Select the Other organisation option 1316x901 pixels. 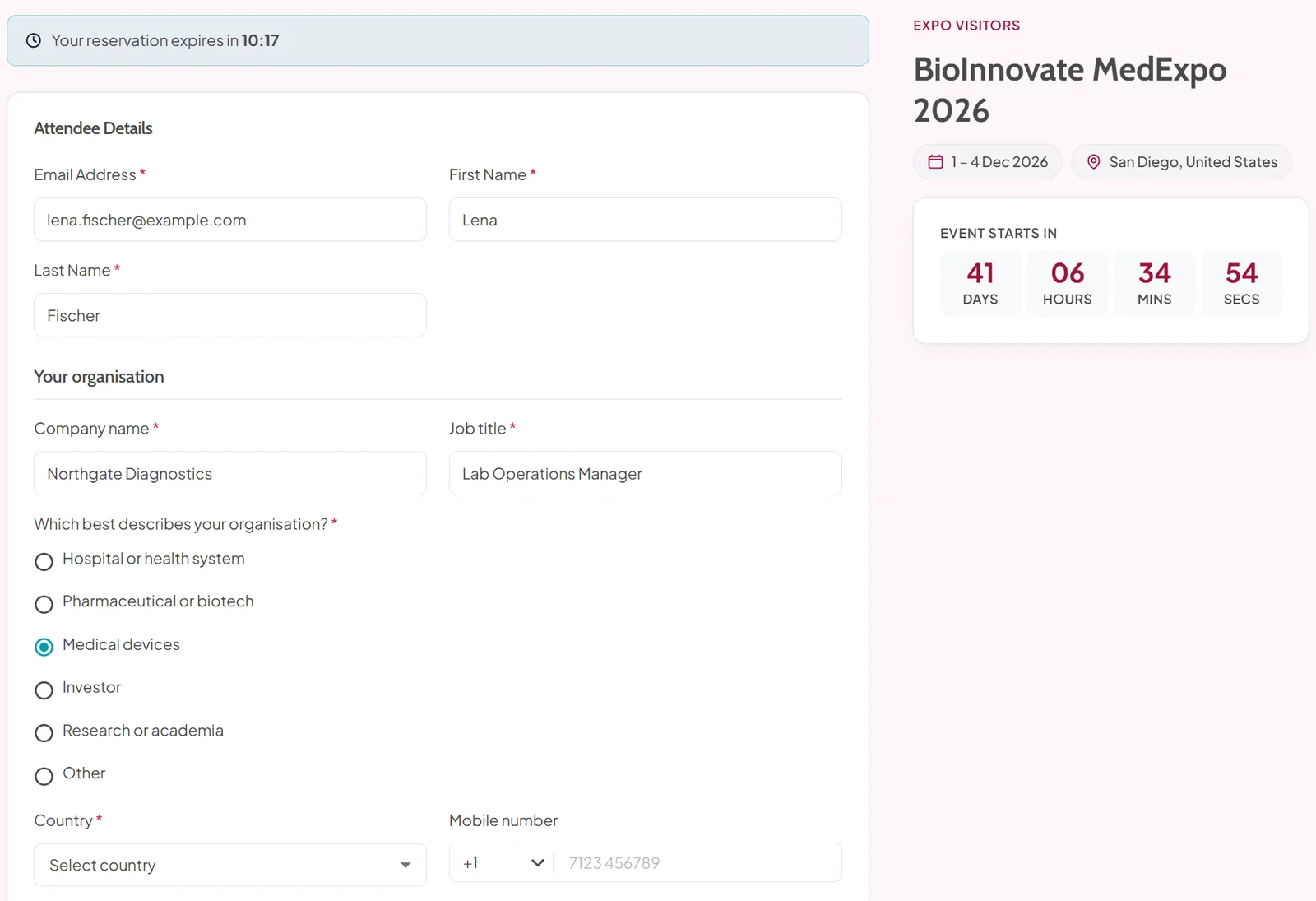pyautogui.click(x=44, y=776)
